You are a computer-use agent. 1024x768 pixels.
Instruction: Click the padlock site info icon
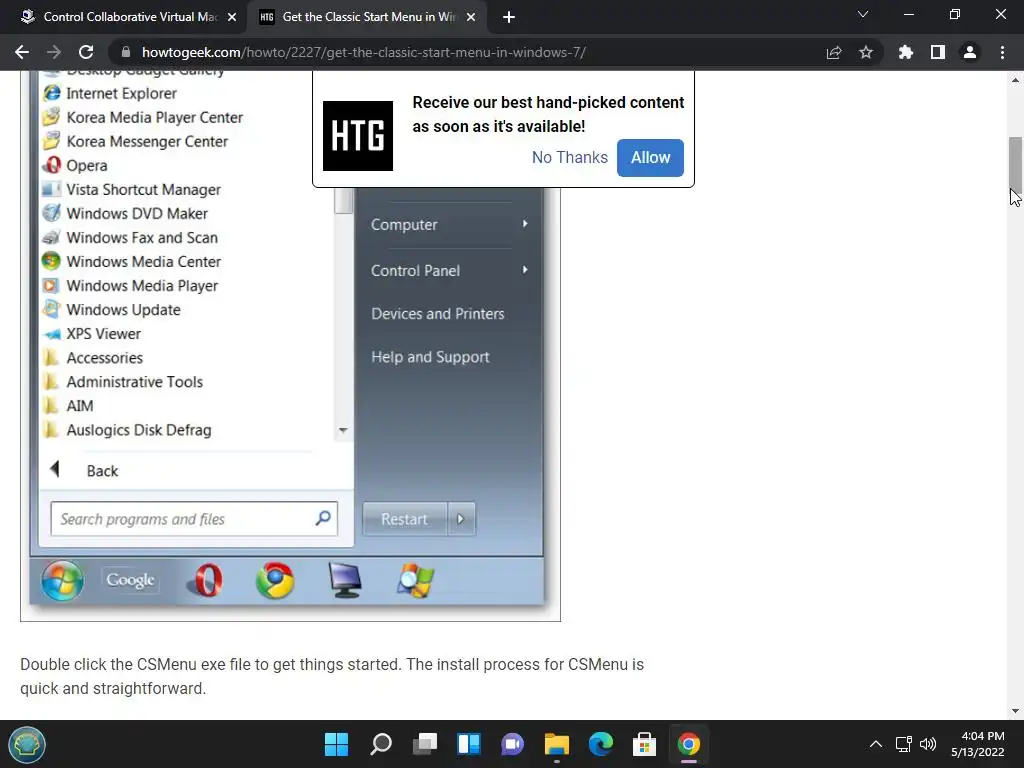pyautogui.click(x=126, y=52)
